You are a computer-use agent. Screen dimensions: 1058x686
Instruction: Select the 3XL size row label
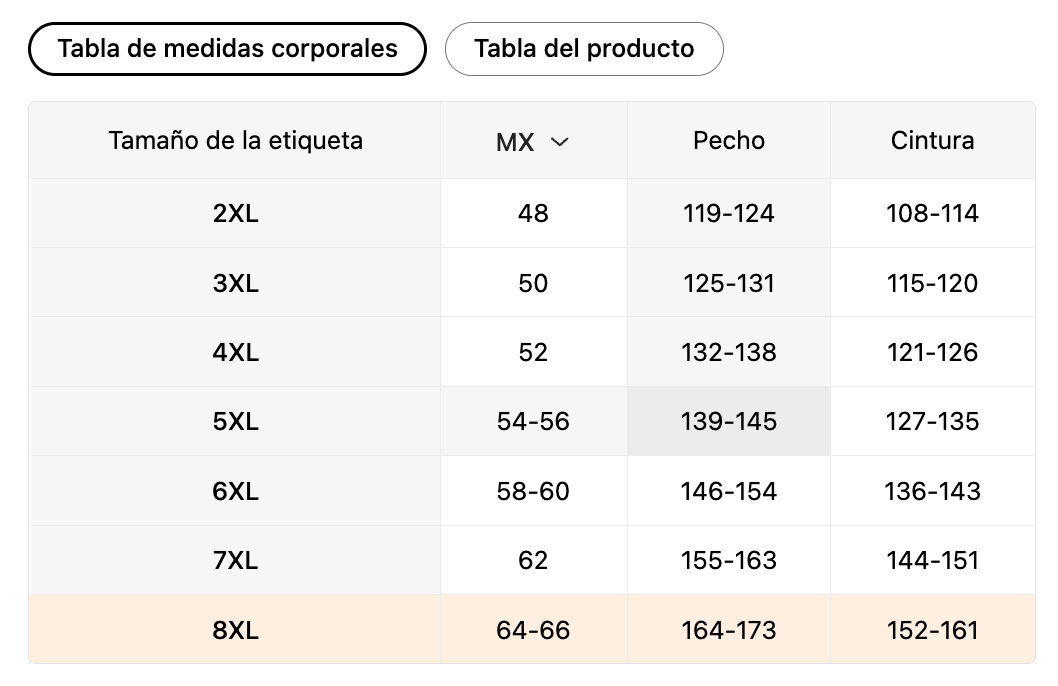[236, 284]
